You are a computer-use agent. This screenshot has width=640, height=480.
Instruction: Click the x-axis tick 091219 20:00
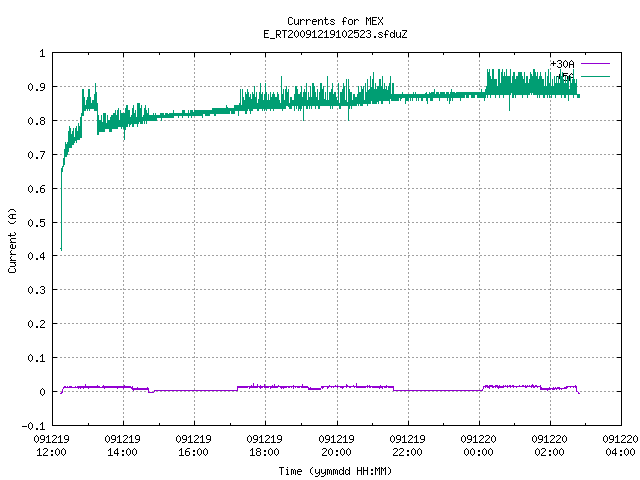coord(336,446)
